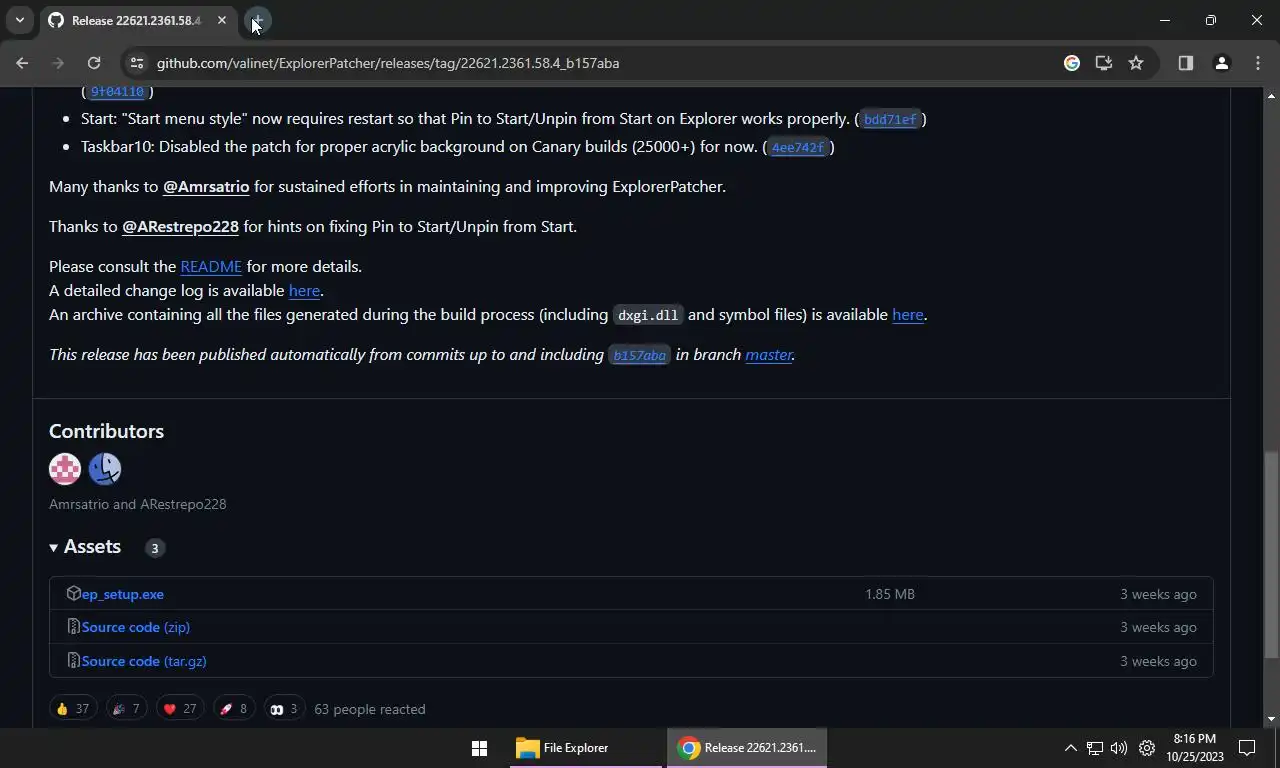Open the README link
Screen dimensions: 1280x768
(211, 266)
